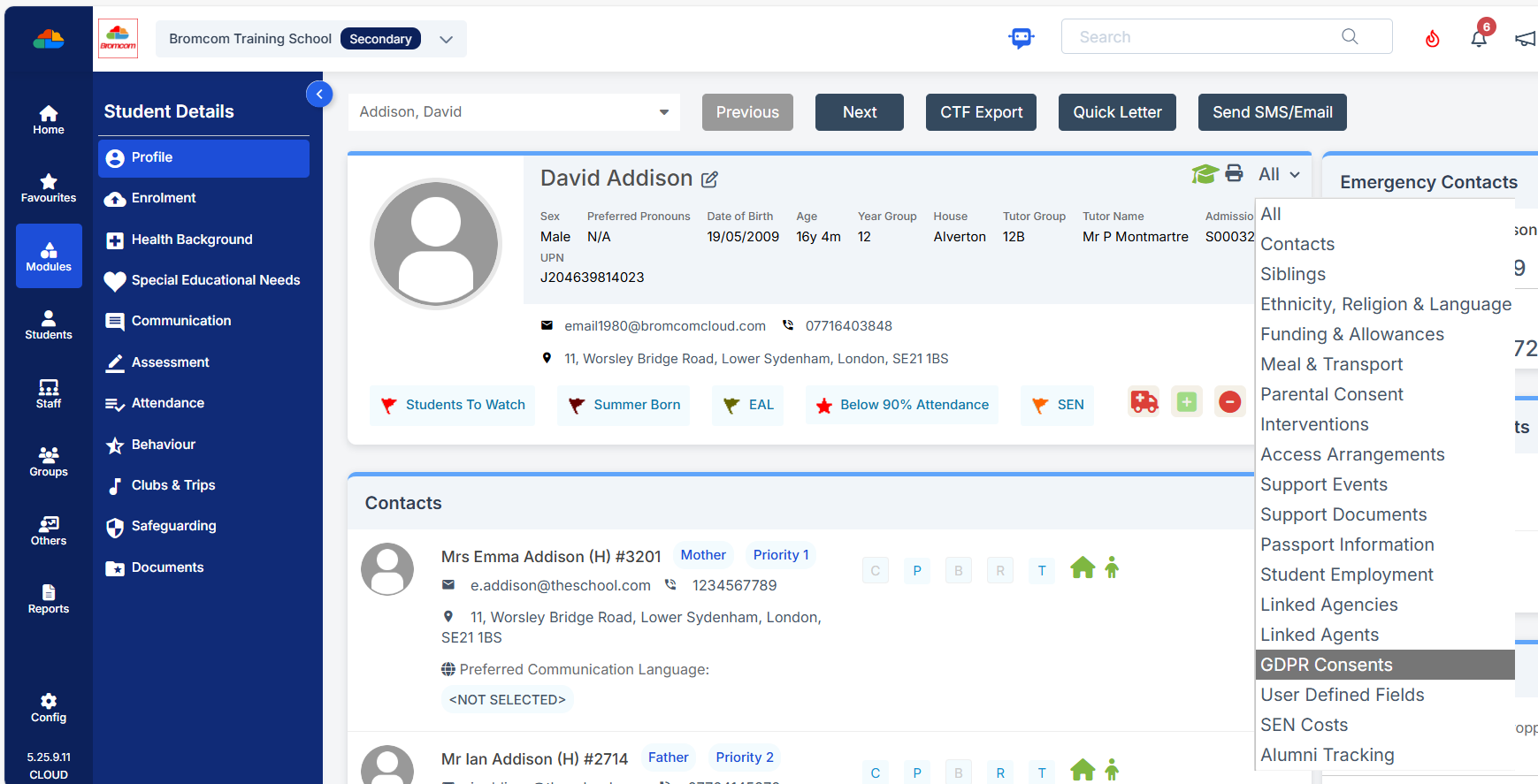Screen dimensions: 1538x784
Task: Click the Send SMS/Email button
Action: [x=1272, y=112]
